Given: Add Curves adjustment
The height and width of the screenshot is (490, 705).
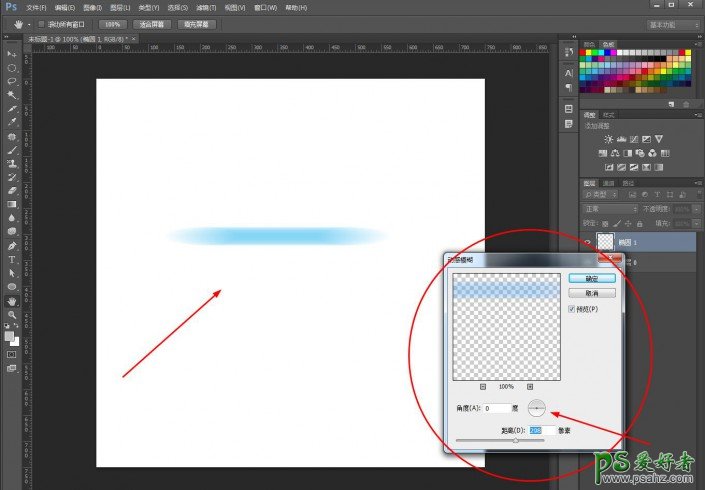Looking at the screenshot, I should point(634,139).
